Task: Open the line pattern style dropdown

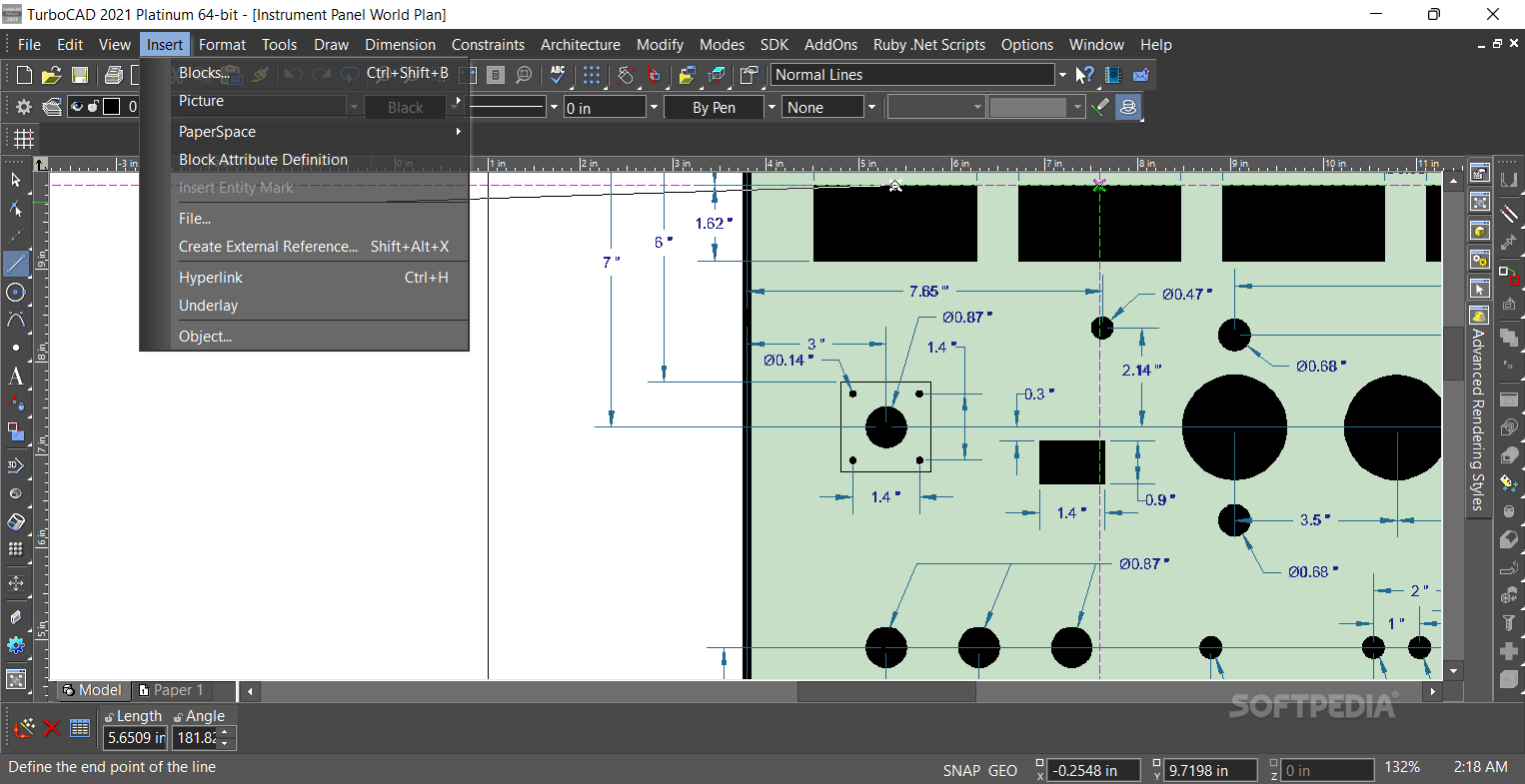Action: pos(553,107)
